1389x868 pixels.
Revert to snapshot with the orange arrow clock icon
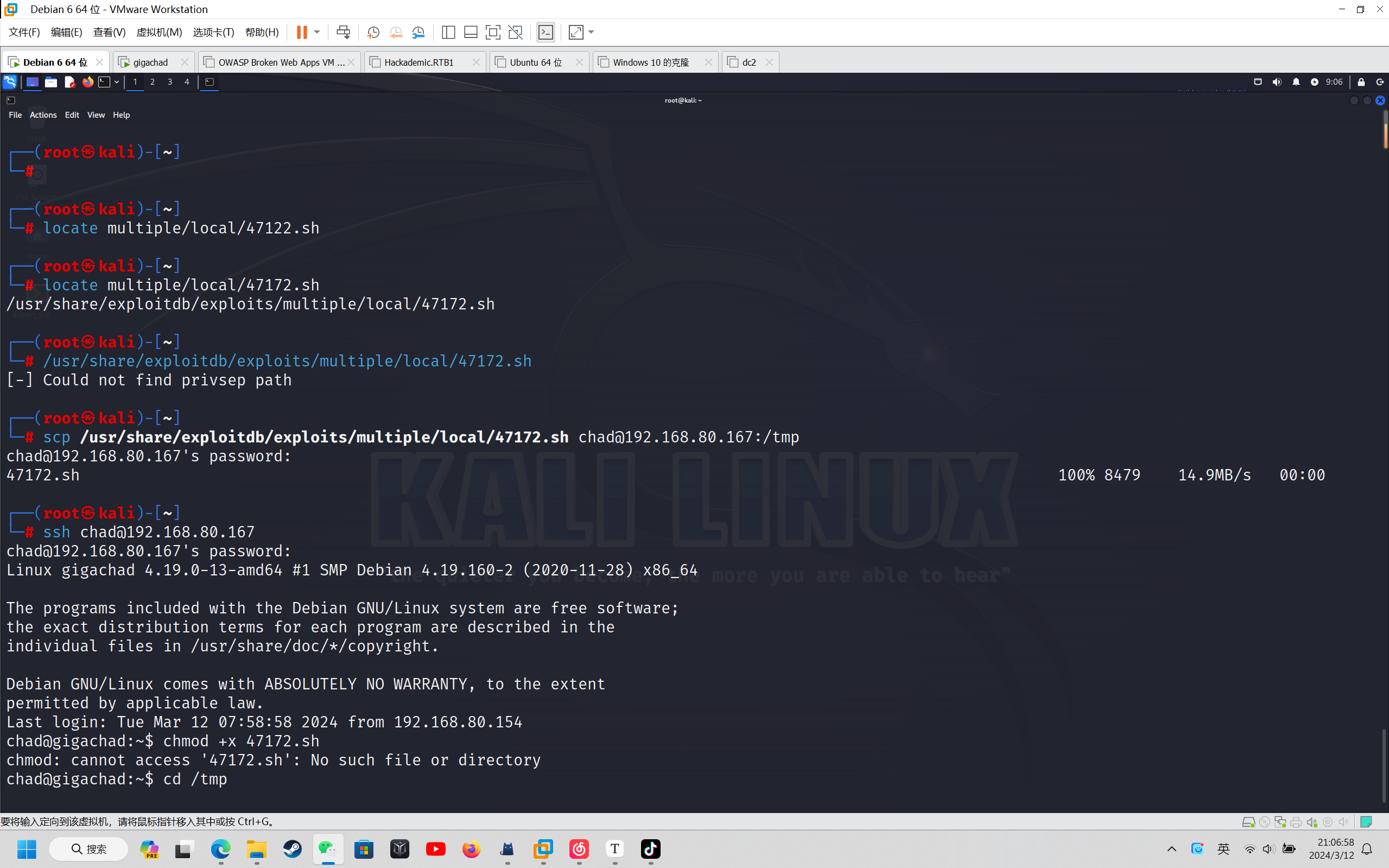(x=396, y=32)
